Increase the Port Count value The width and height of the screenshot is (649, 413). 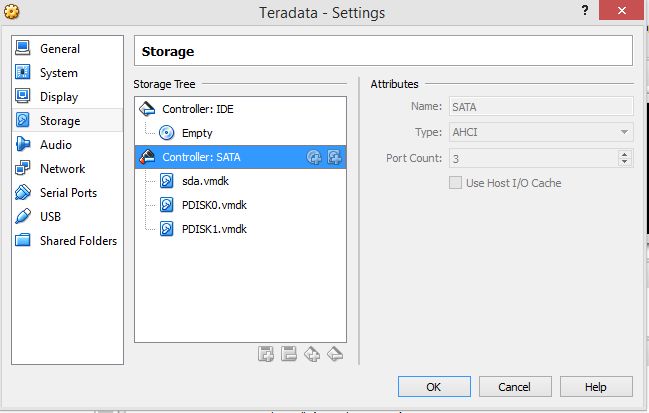click(x=625, y=154)
